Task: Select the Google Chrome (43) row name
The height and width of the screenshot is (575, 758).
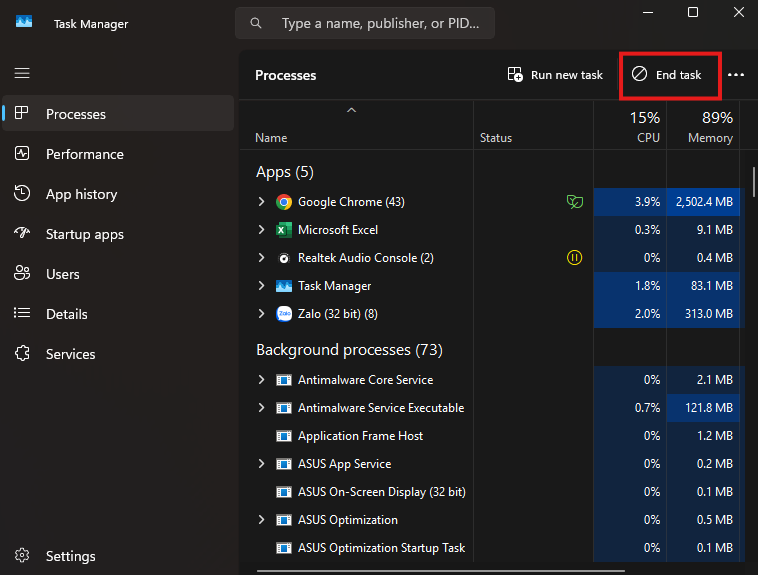Action: point(351,202)
